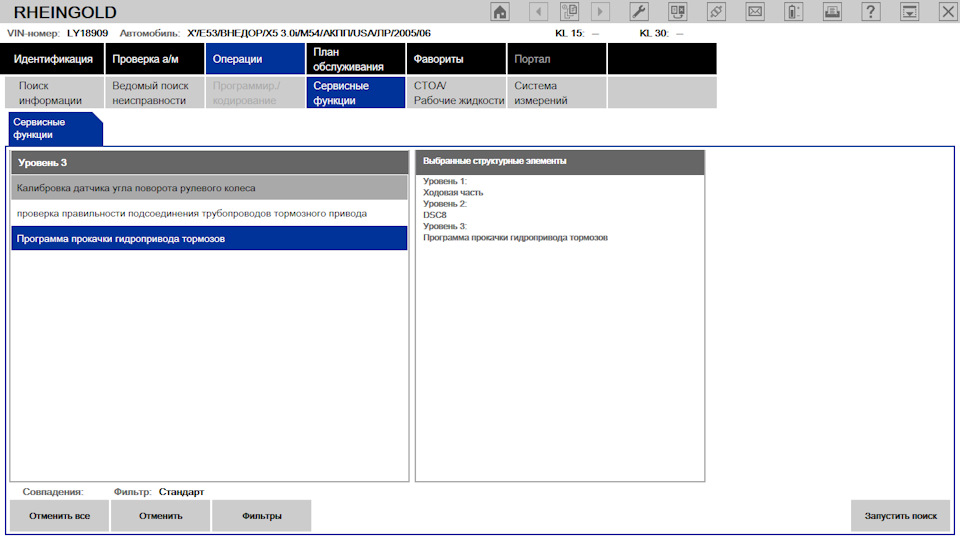Screen dimensions: 960x538
Task: Select Программа прокачки гидропривода тормозов row
Action: coord(209,238)
